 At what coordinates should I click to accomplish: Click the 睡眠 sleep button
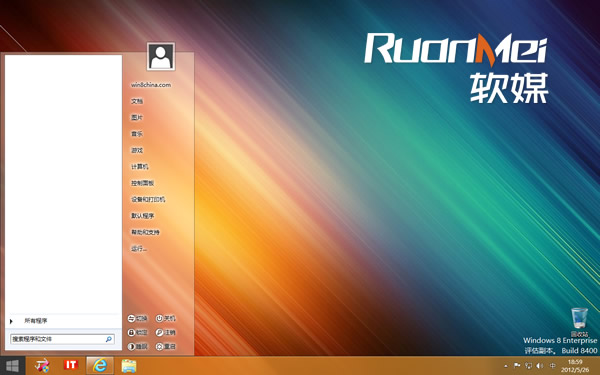tap(138, 347)
